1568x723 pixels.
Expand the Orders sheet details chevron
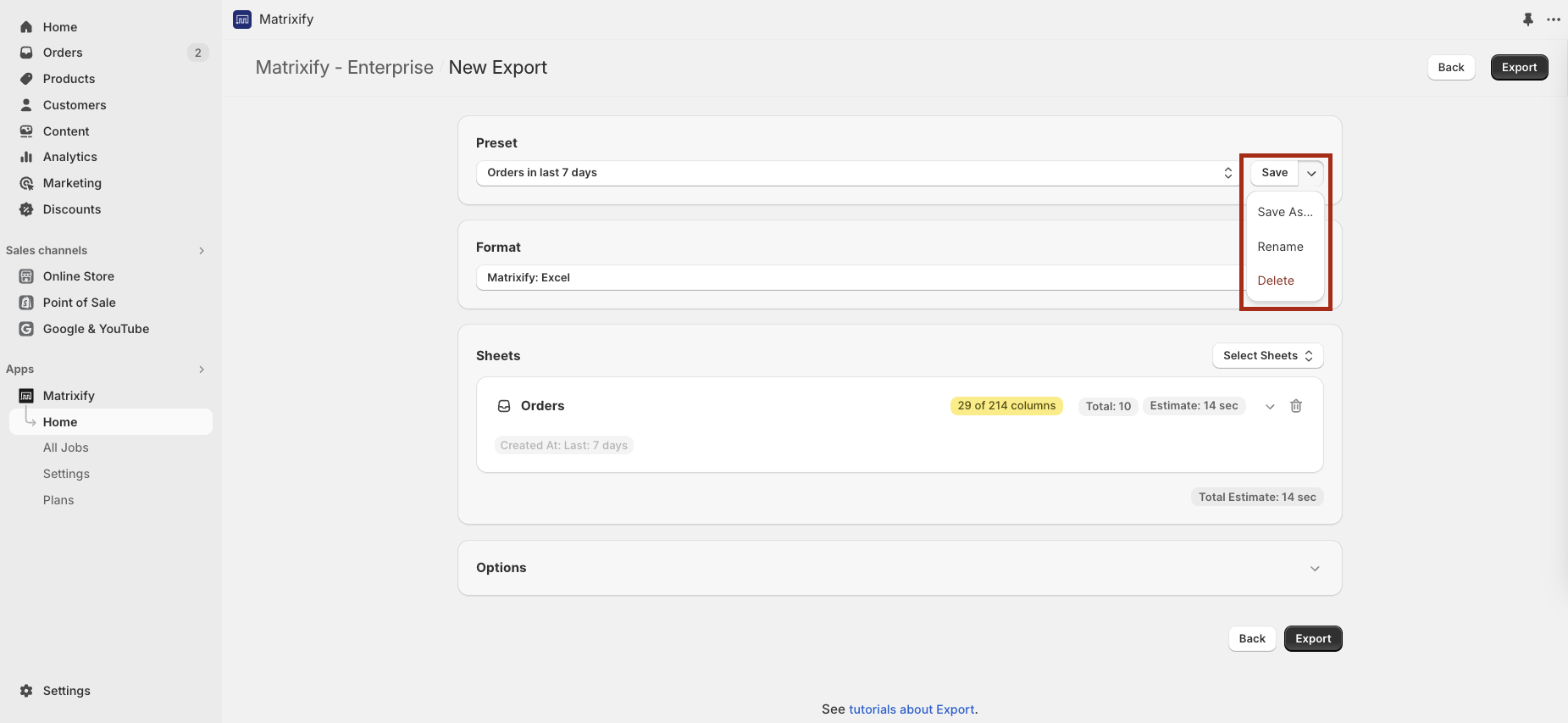tap(1269, 407)
